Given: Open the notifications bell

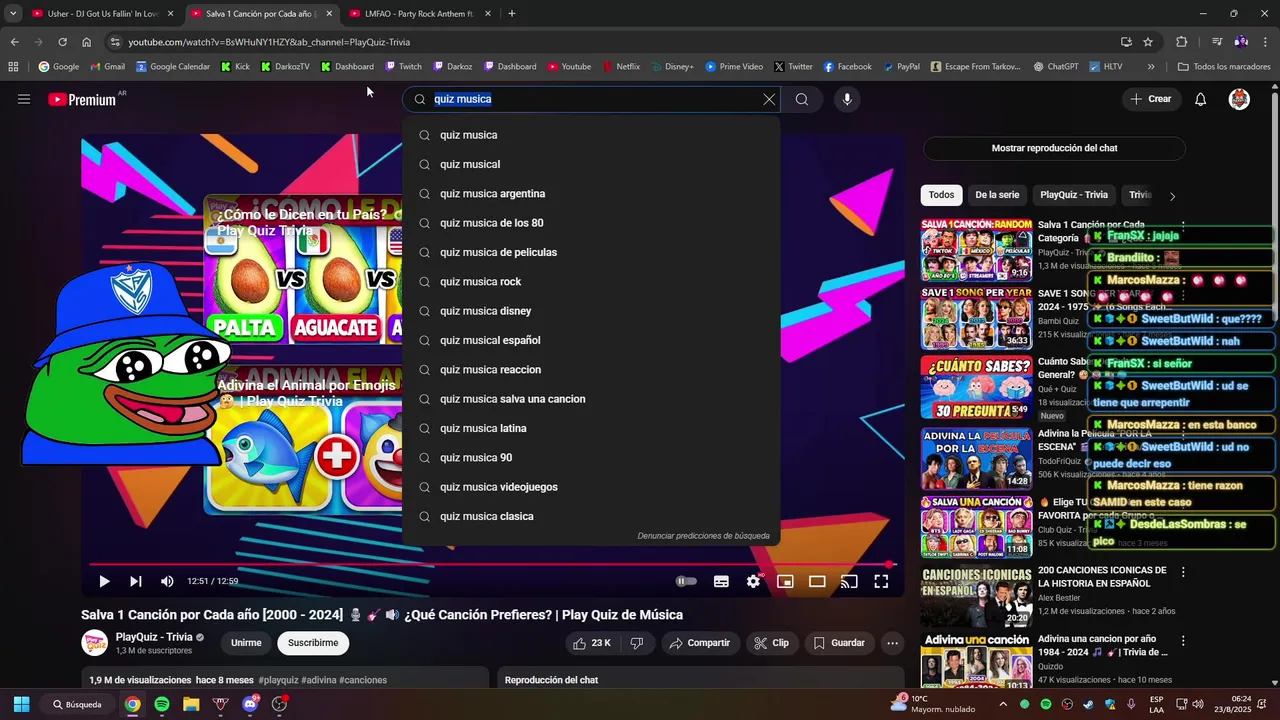Looking at the screenshot, I should 1201,99.
